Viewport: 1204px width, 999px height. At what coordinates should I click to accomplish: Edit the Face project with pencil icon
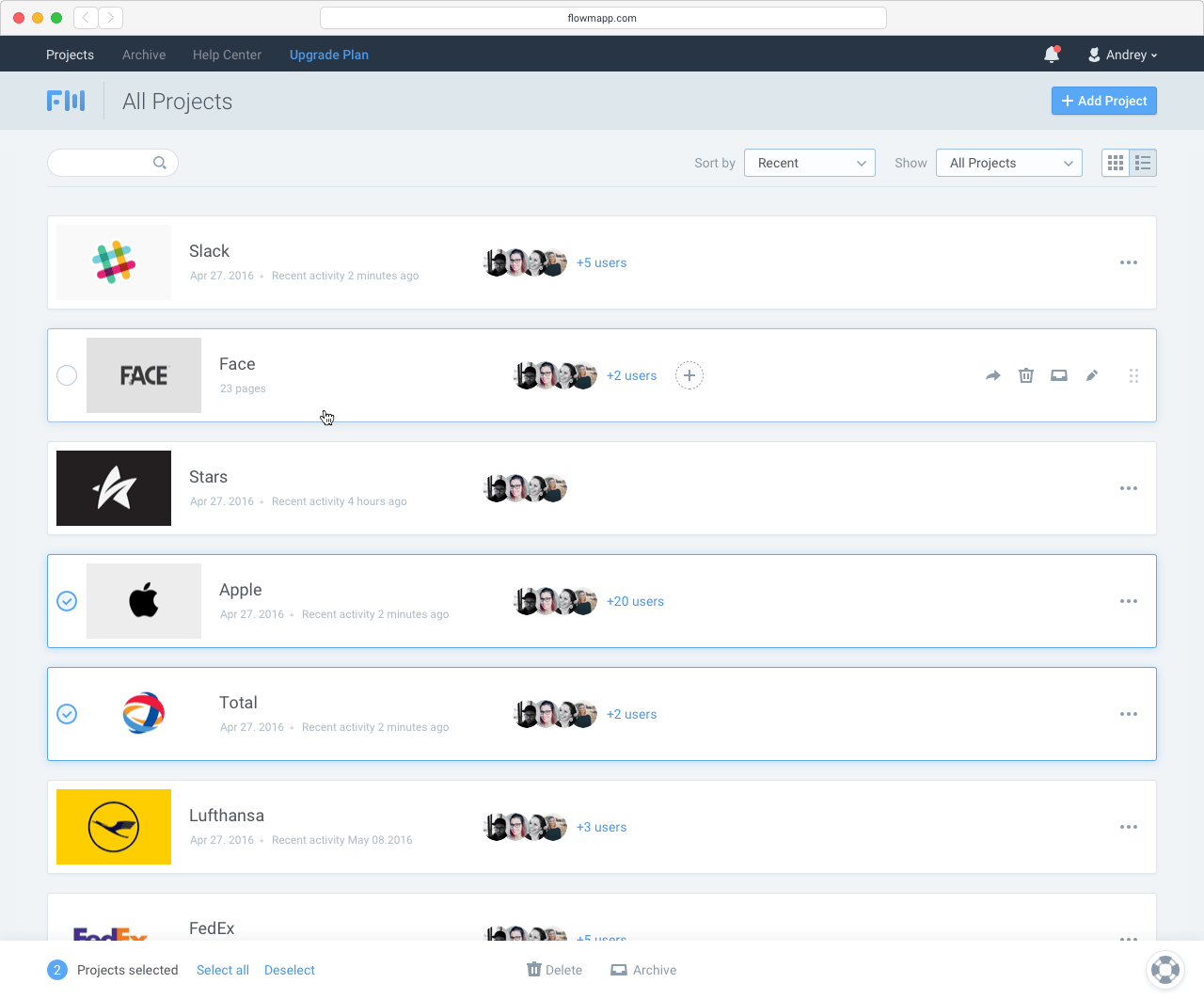(1092, 375)
